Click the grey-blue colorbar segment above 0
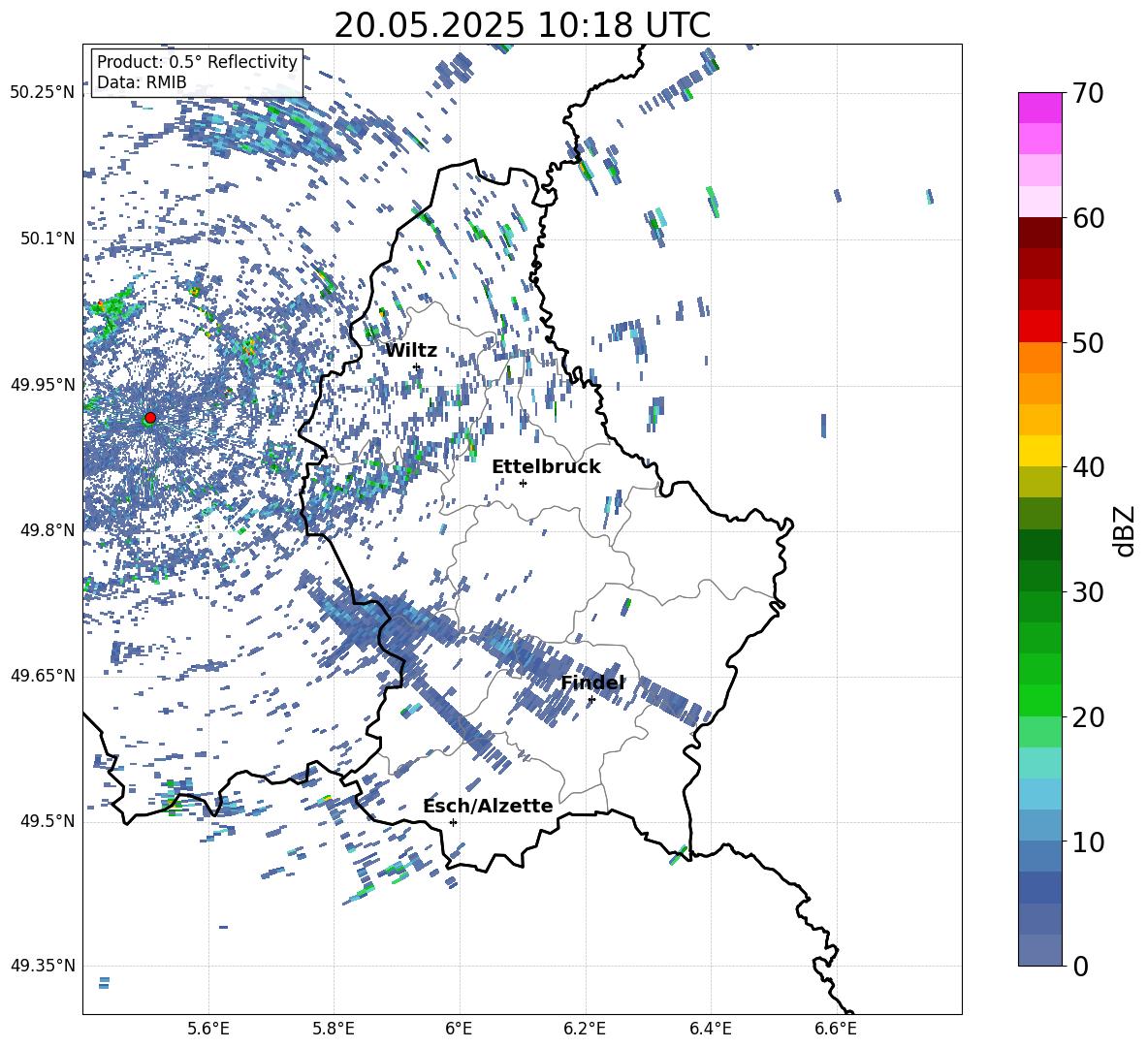The image size is (1148, 1048). coord(1039,950)
